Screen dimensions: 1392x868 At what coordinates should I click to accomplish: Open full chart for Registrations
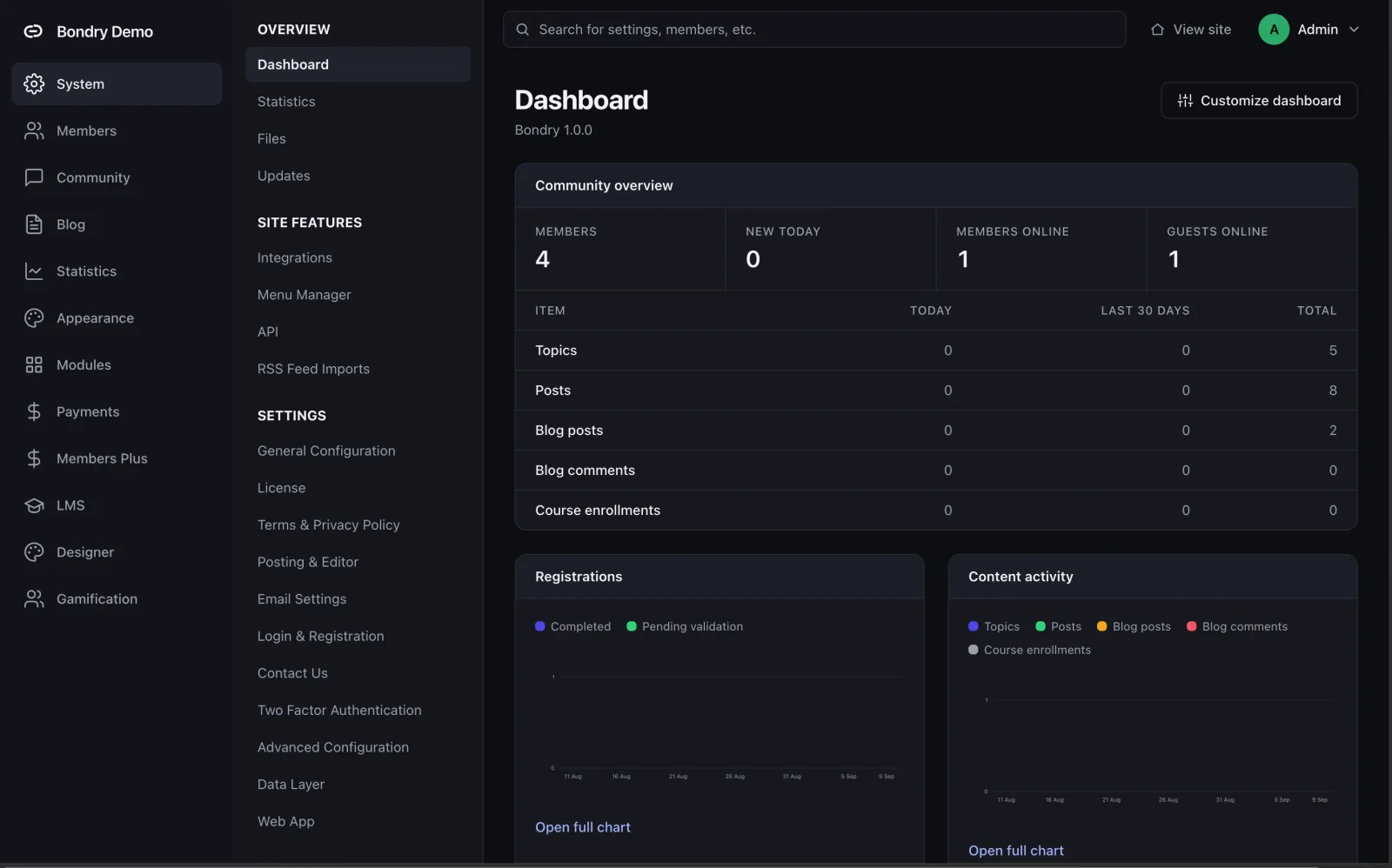[x=583, y=827]
